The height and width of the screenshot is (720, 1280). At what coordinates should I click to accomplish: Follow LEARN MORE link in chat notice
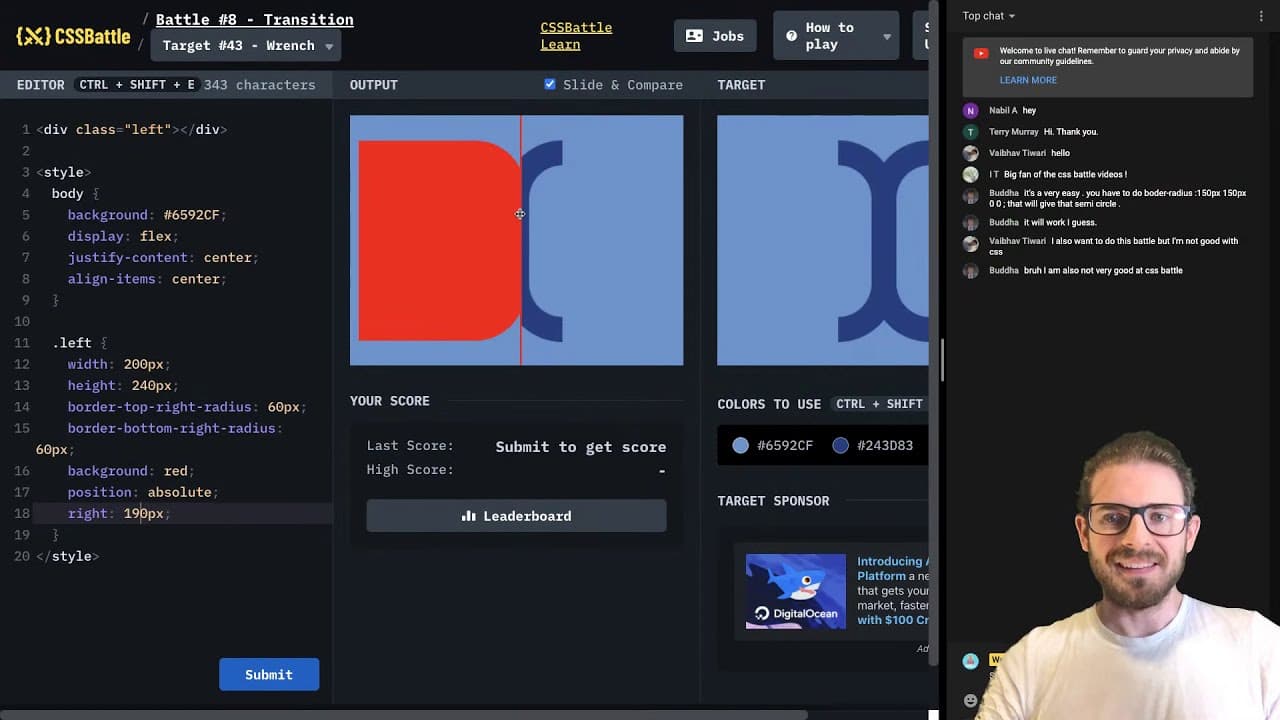[1028, 80]
